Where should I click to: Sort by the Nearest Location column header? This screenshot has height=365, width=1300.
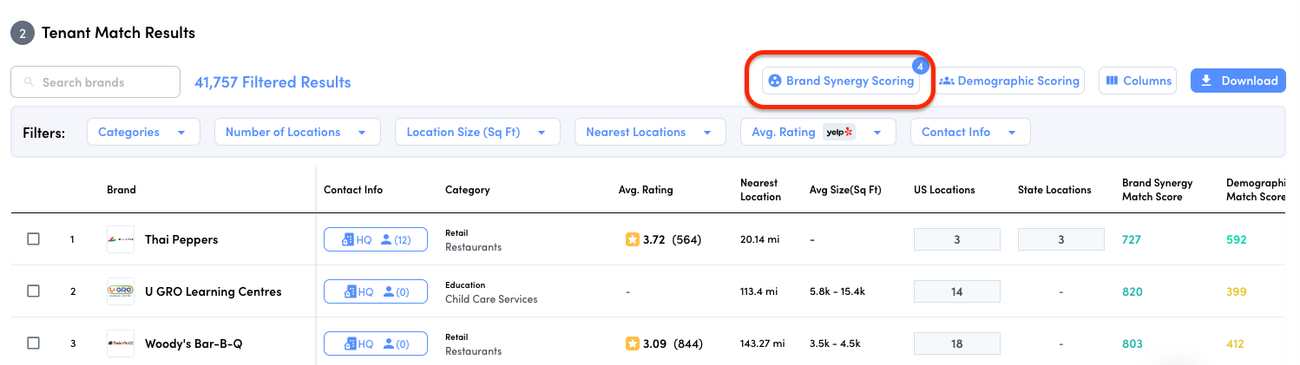tap(760, 190)
